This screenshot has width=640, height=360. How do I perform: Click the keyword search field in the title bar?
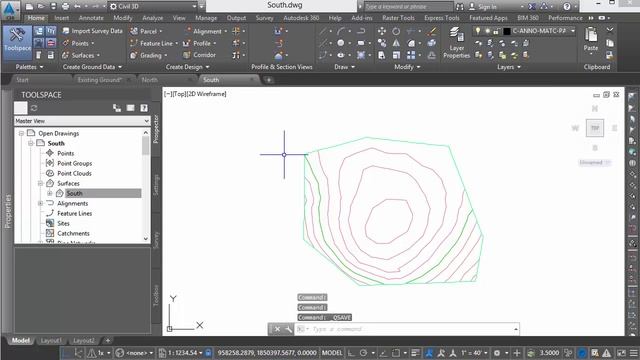(x=408, y=7)
